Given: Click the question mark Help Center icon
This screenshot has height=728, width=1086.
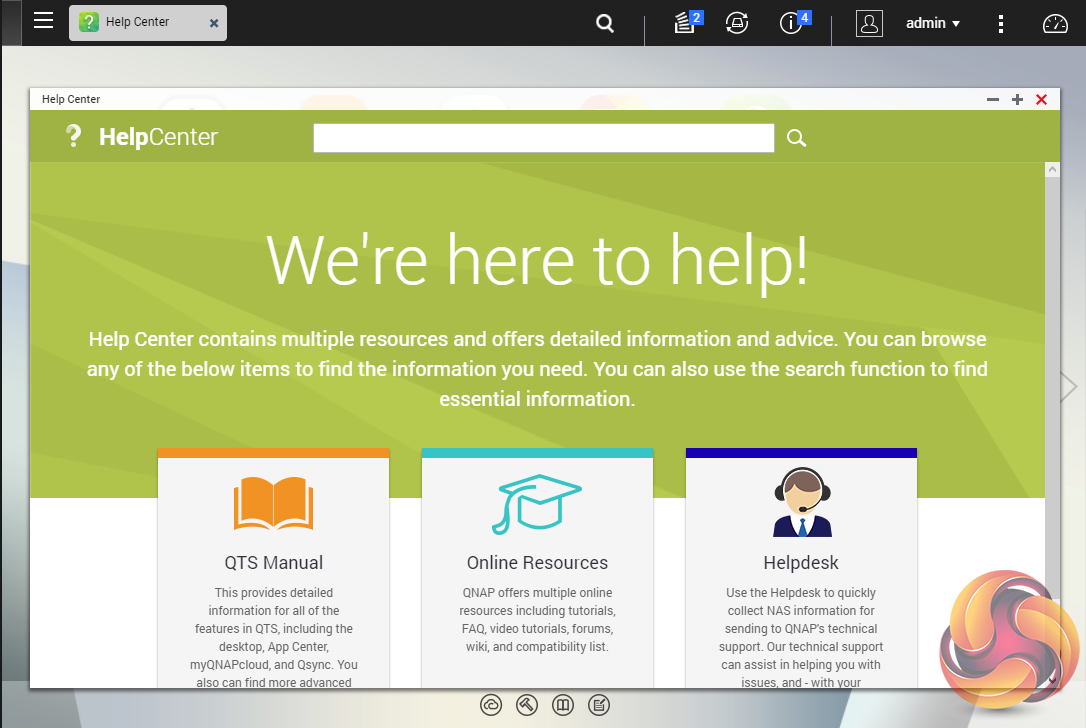Looking at the screenshot, I should click(x=73, y=136).
